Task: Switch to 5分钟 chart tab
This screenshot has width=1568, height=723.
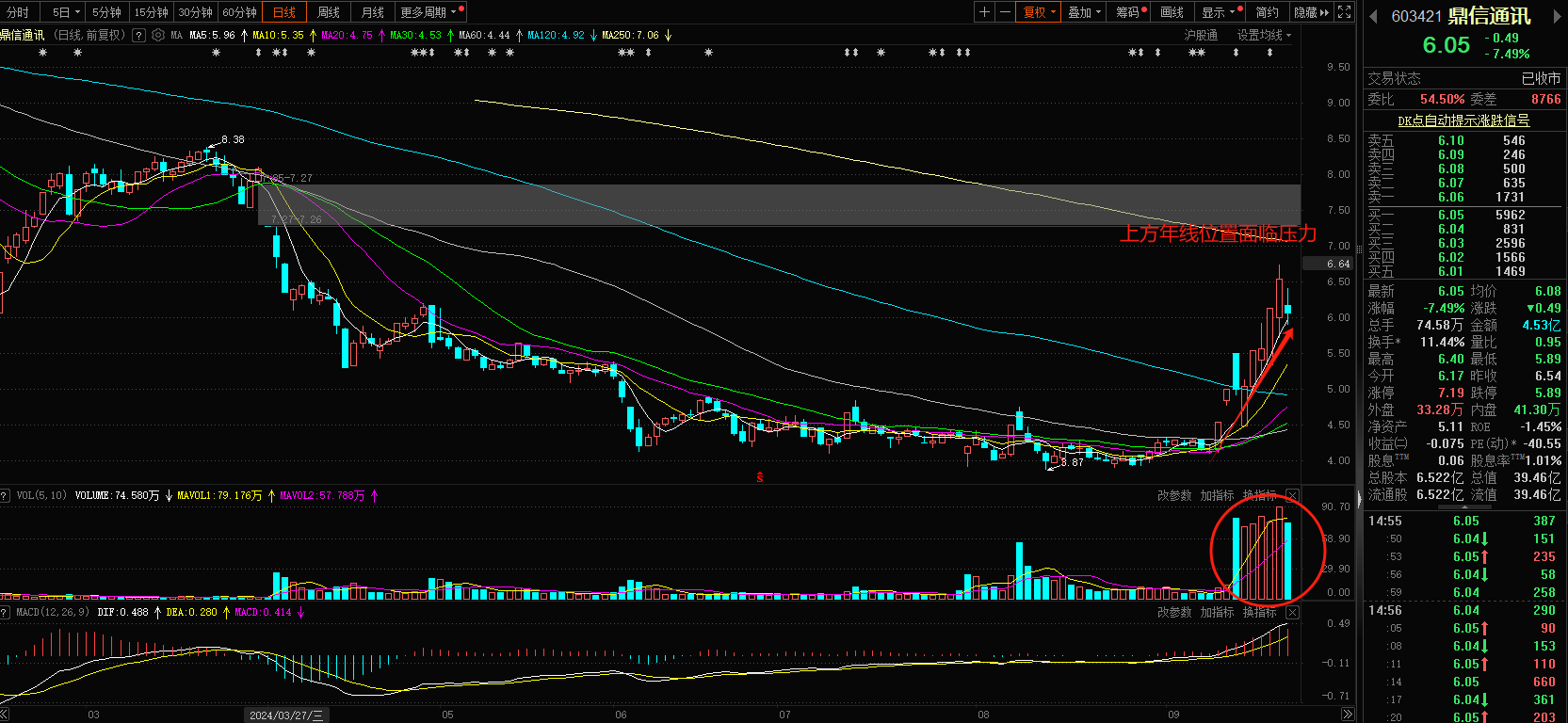Action: (106, 12)
